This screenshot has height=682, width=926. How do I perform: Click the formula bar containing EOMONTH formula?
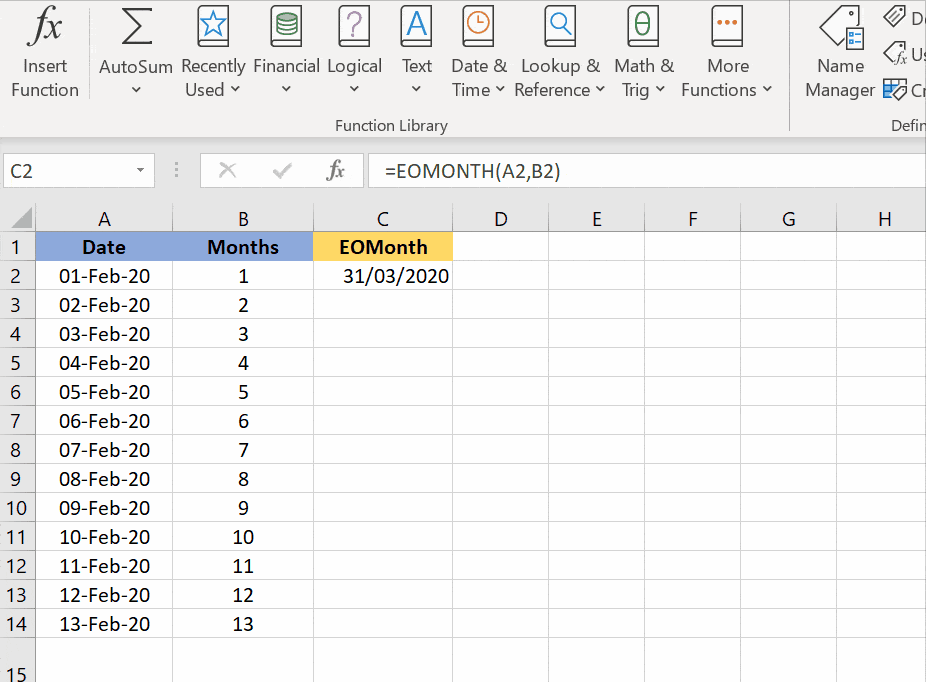tap(640, 171)
